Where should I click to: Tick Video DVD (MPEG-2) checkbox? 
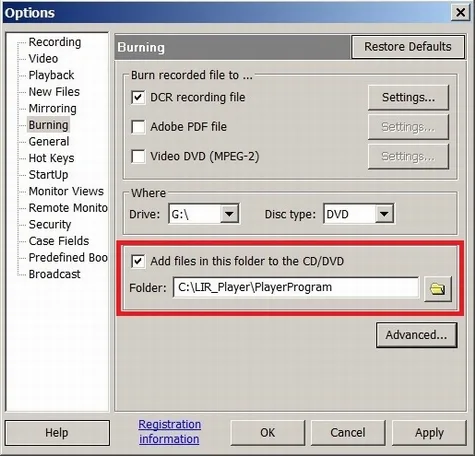click(x=138, y=156)
